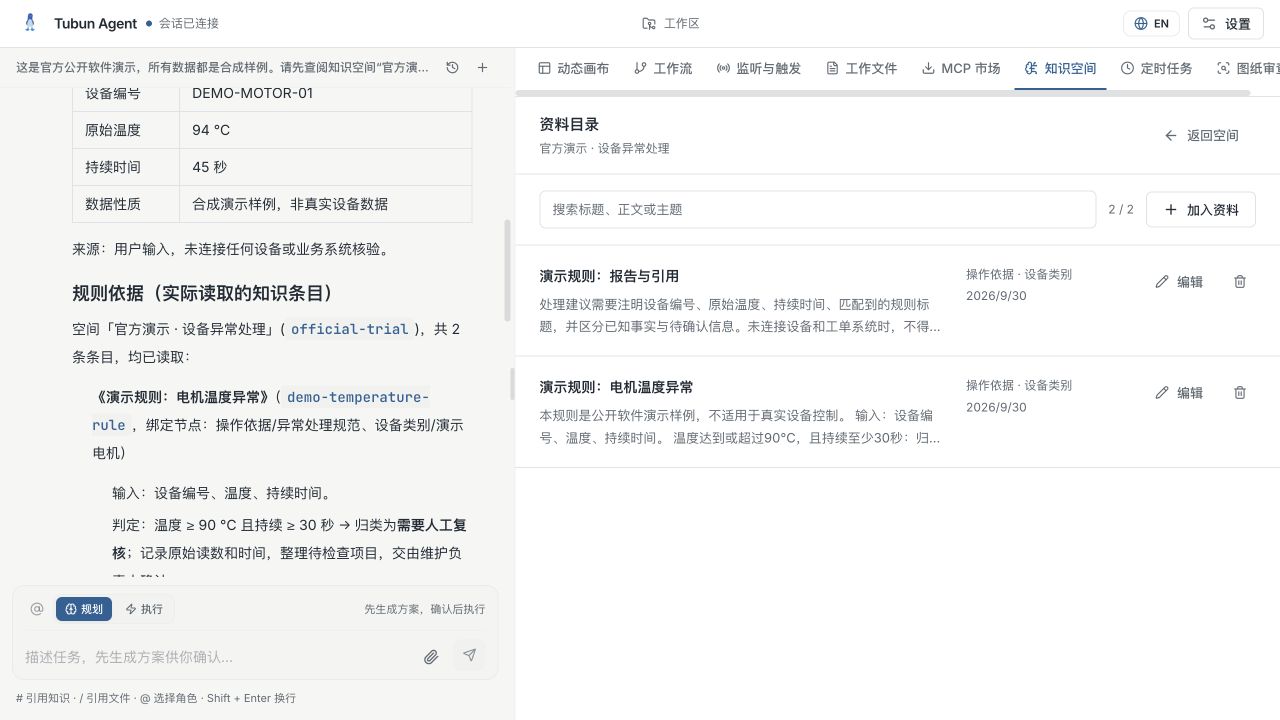The width and height of the screenshot is (1280, 720).
Task: Click the tab bar horizontal scrollbar
Action: click(x=883, y=93)
